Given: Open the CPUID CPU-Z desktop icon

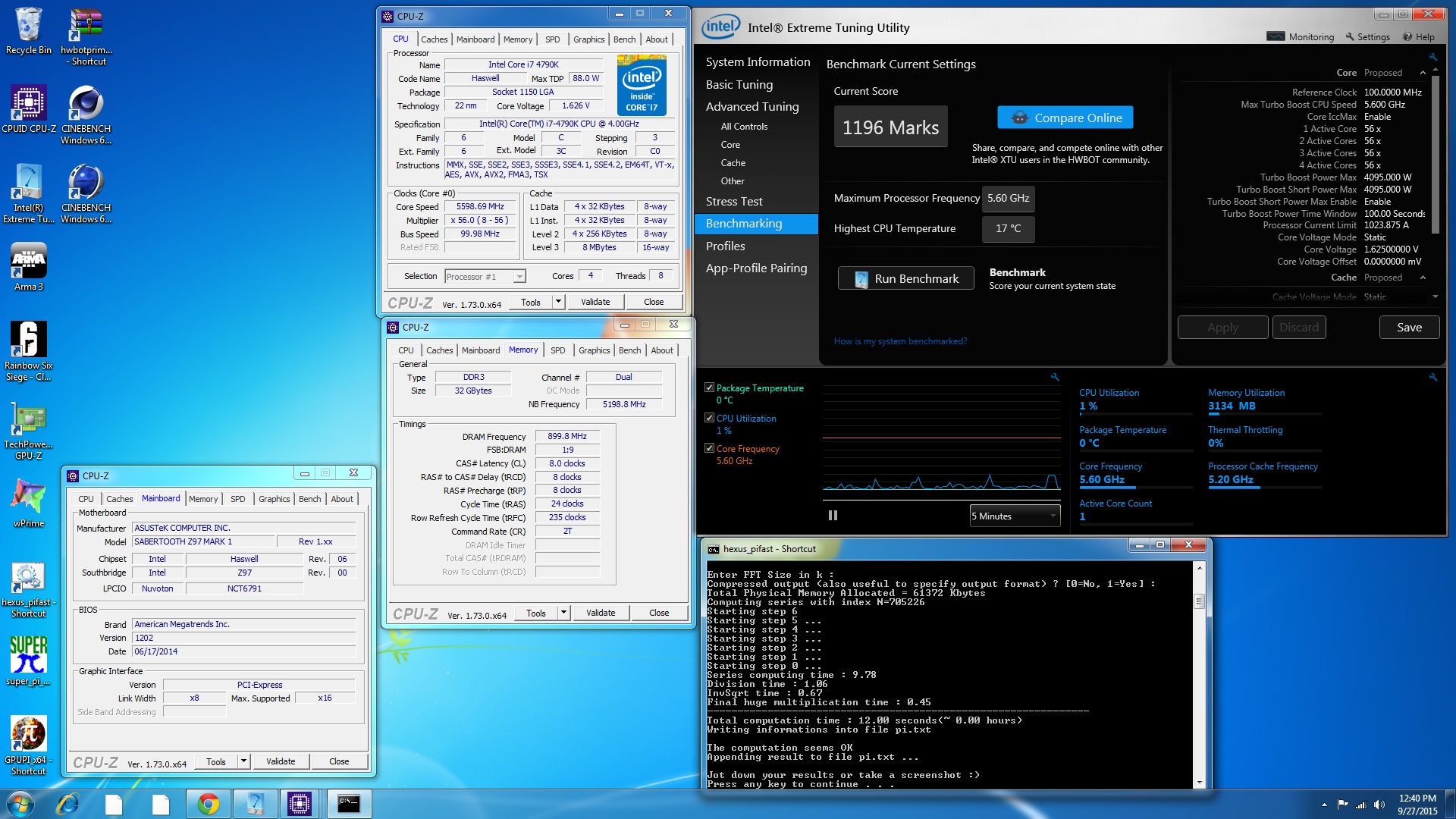Looking at the screenshot, I should pyautogui.click(x=29, y=109).
